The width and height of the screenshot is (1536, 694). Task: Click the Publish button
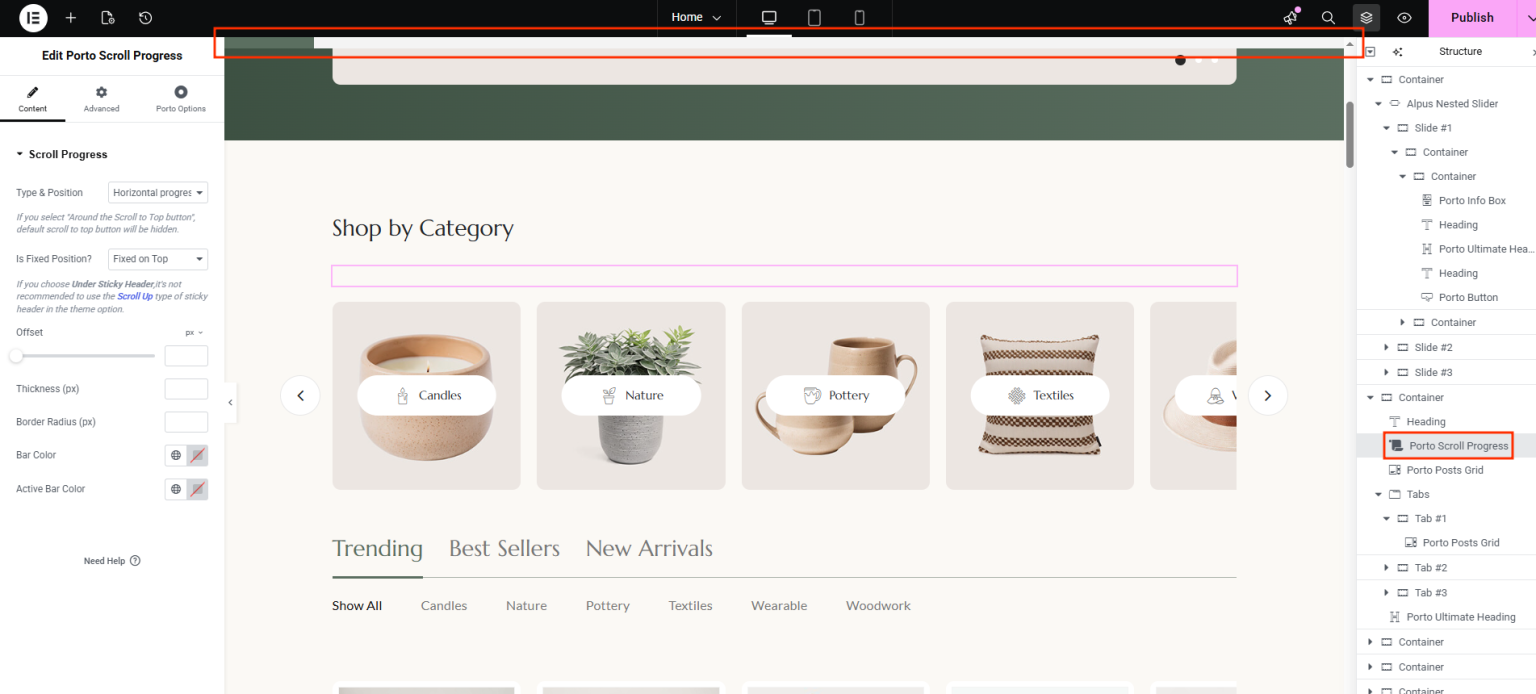point(1472,18)
